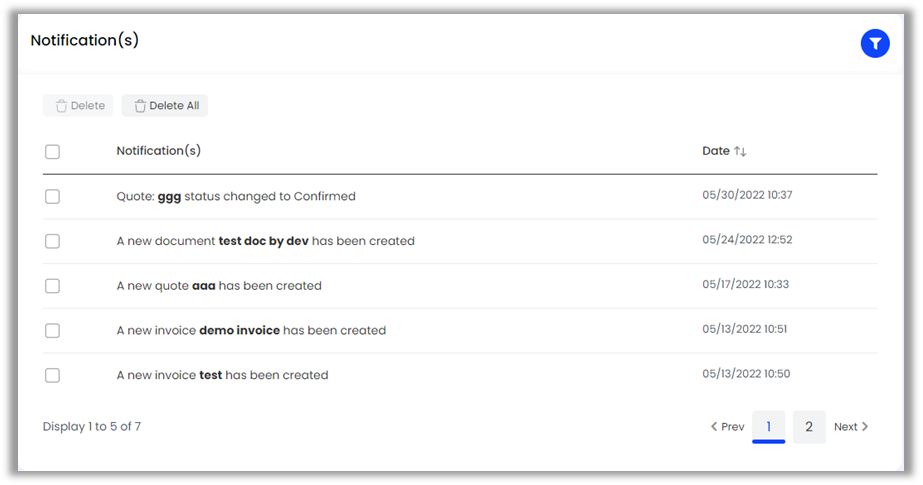Click the Prev chevron arrow
923x485 pixels.
click(x=714, y=427)
